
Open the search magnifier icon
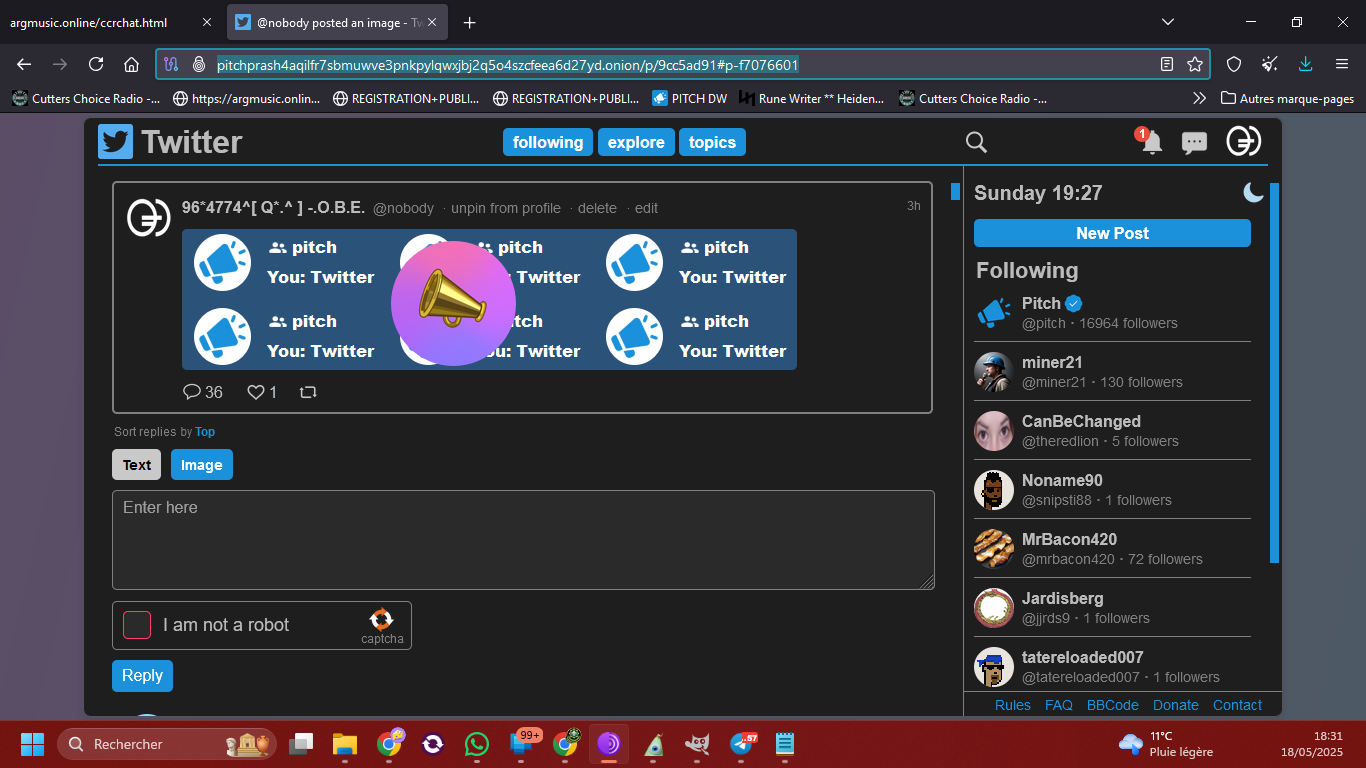[976, 142]
